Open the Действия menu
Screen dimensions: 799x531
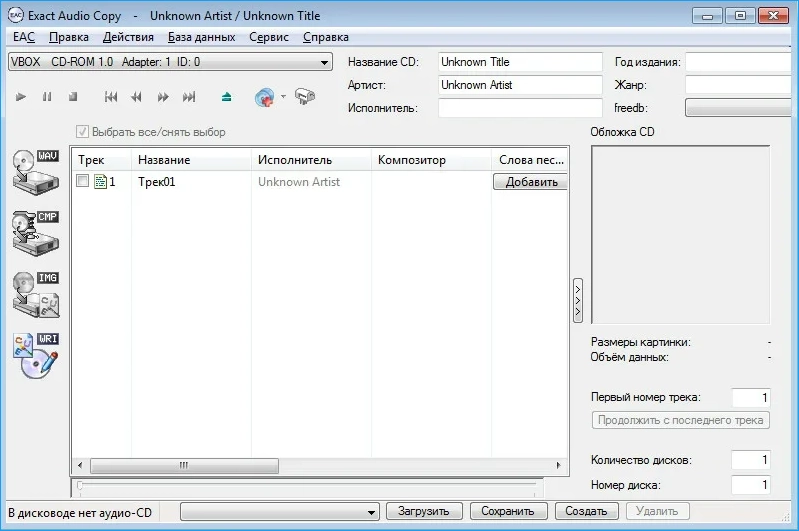pyautogui.click(x=128, y=37)
